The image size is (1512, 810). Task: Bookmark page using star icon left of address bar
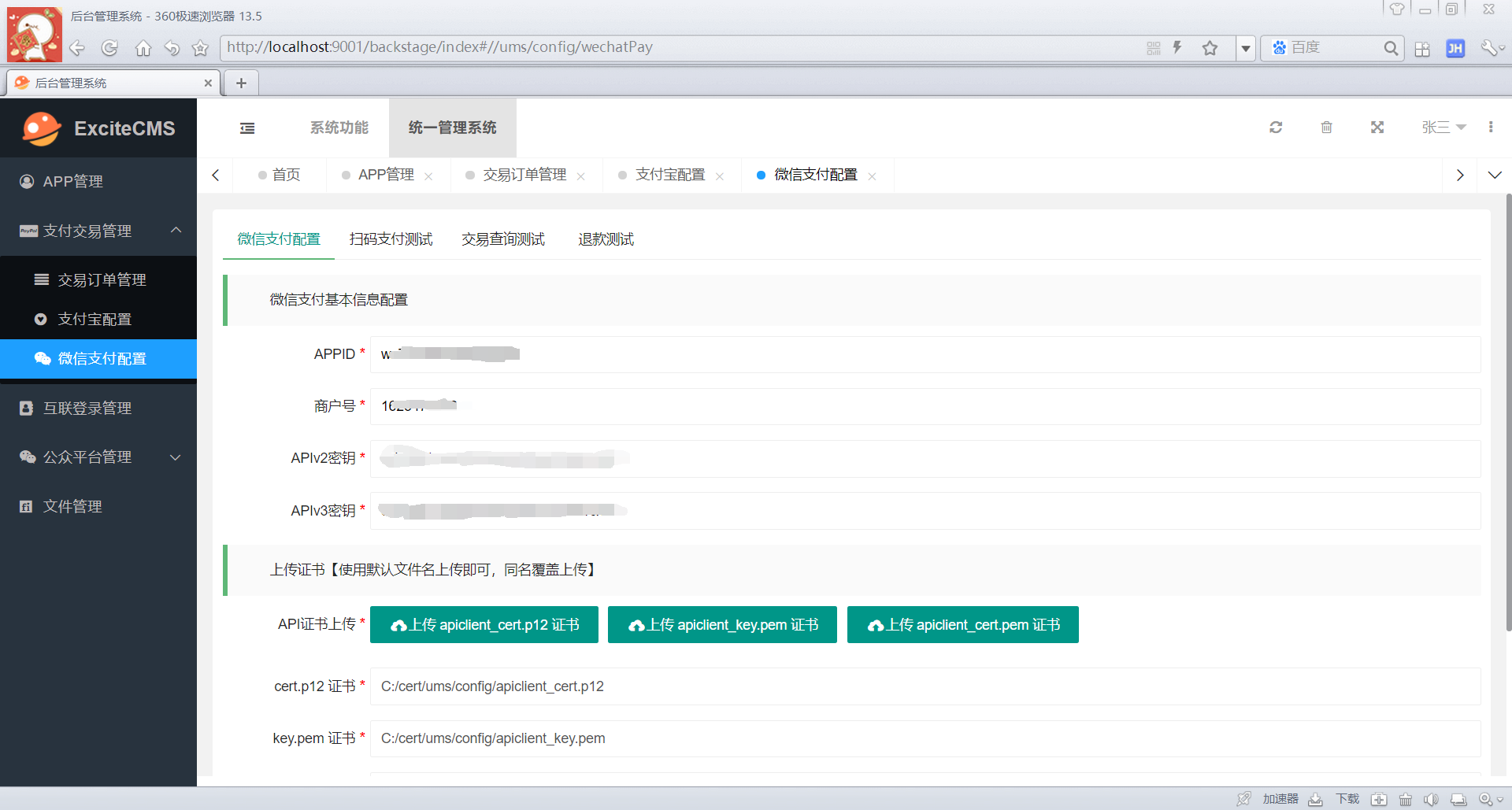tap(200, 48)
